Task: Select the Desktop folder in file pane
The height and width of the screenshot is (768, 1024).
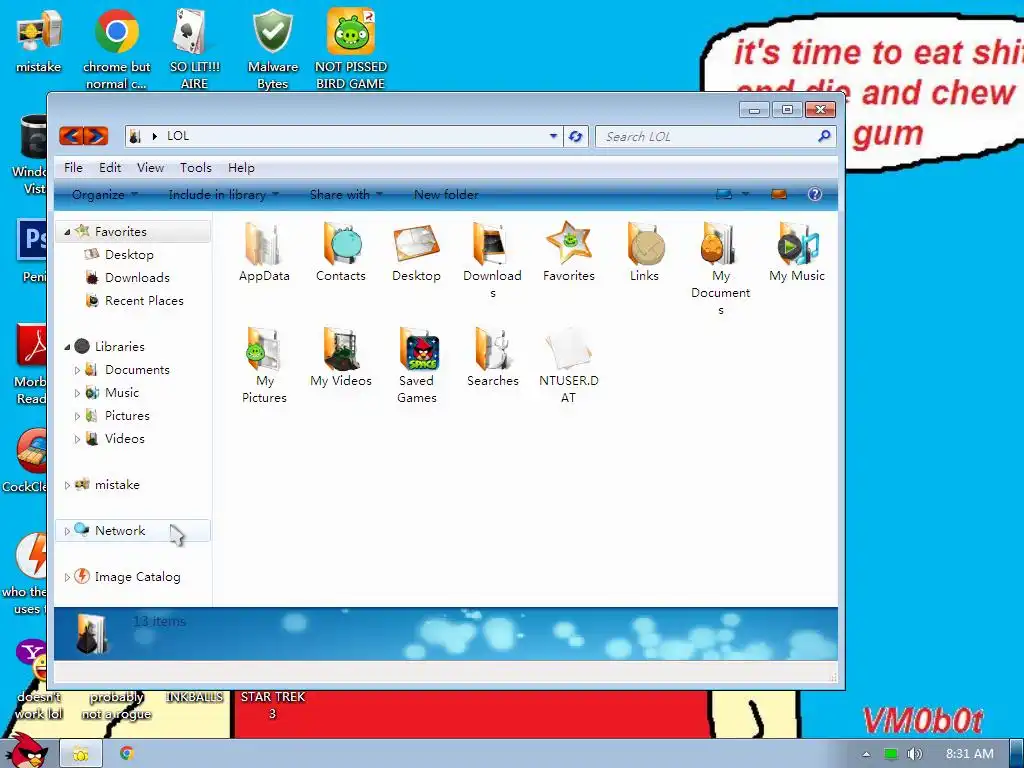Action: coord(416,252)
